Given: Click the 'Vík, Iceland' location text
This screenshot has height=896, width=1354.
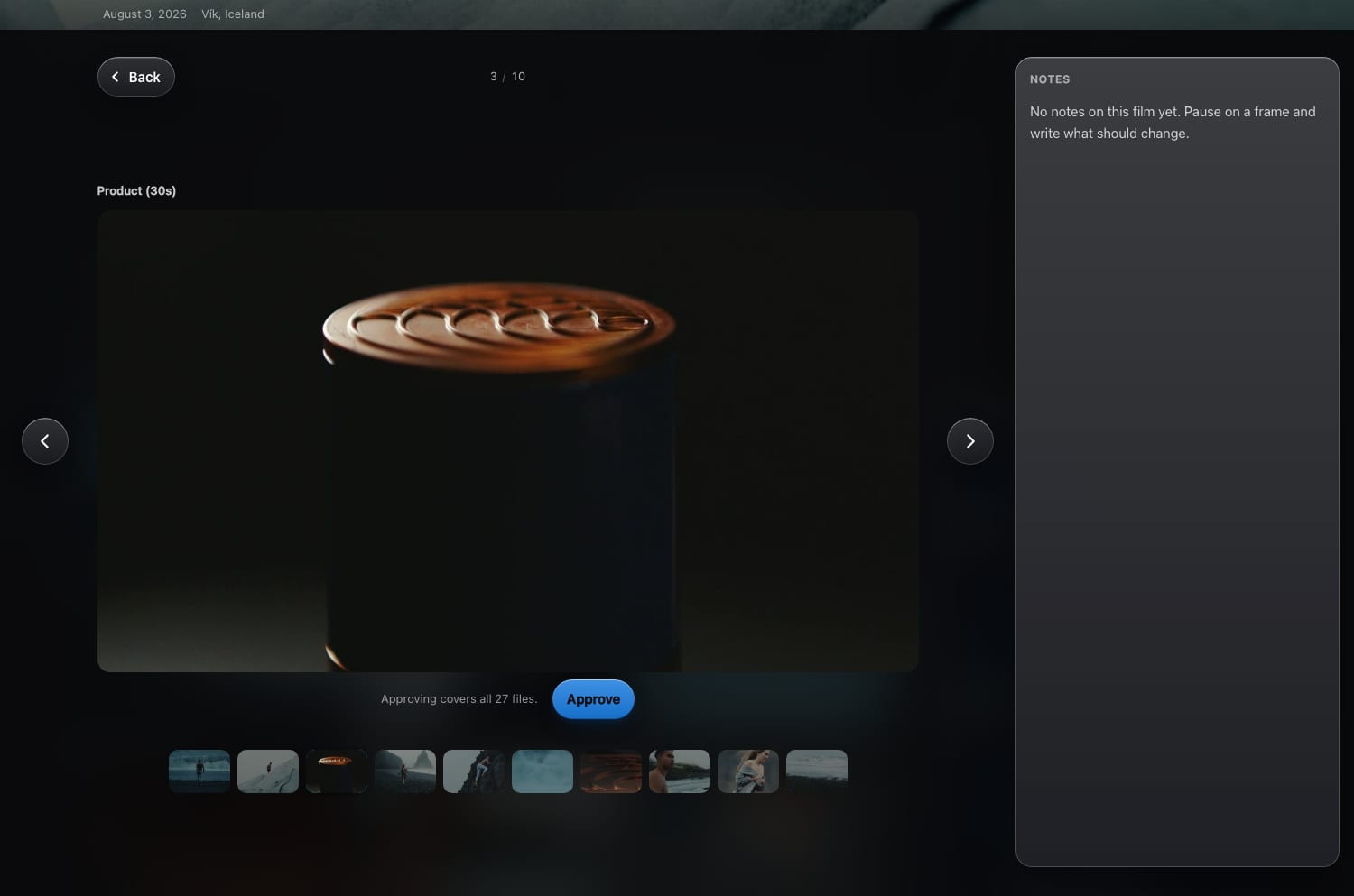Looking at the screenshot, I should pos(233,14).
